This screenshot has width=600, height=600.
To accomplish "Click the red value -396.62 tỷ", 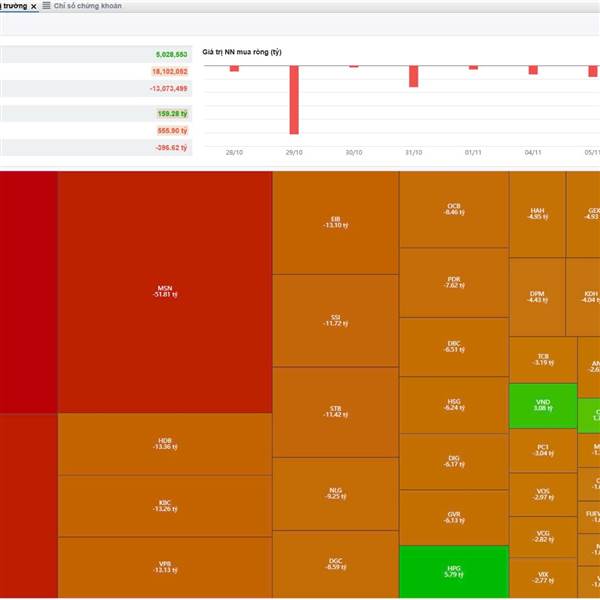I will pyautogui.click(x=171, y=148).
